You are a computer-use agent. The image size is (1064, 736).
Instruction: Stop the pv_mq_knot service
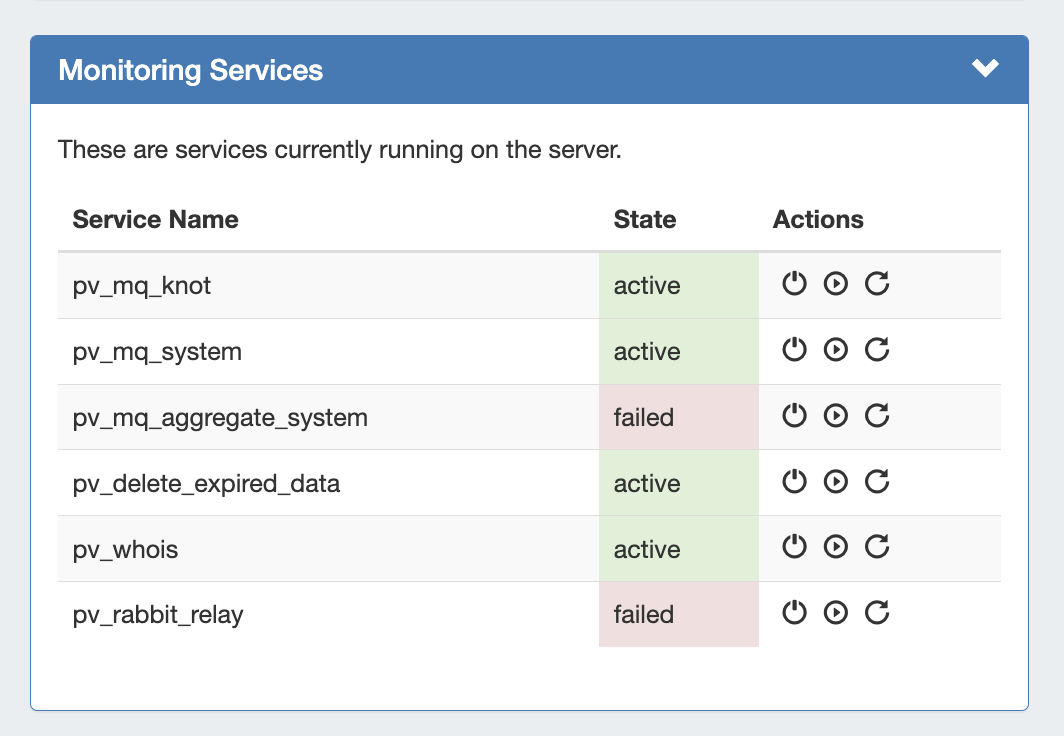[x=794, y=284]
